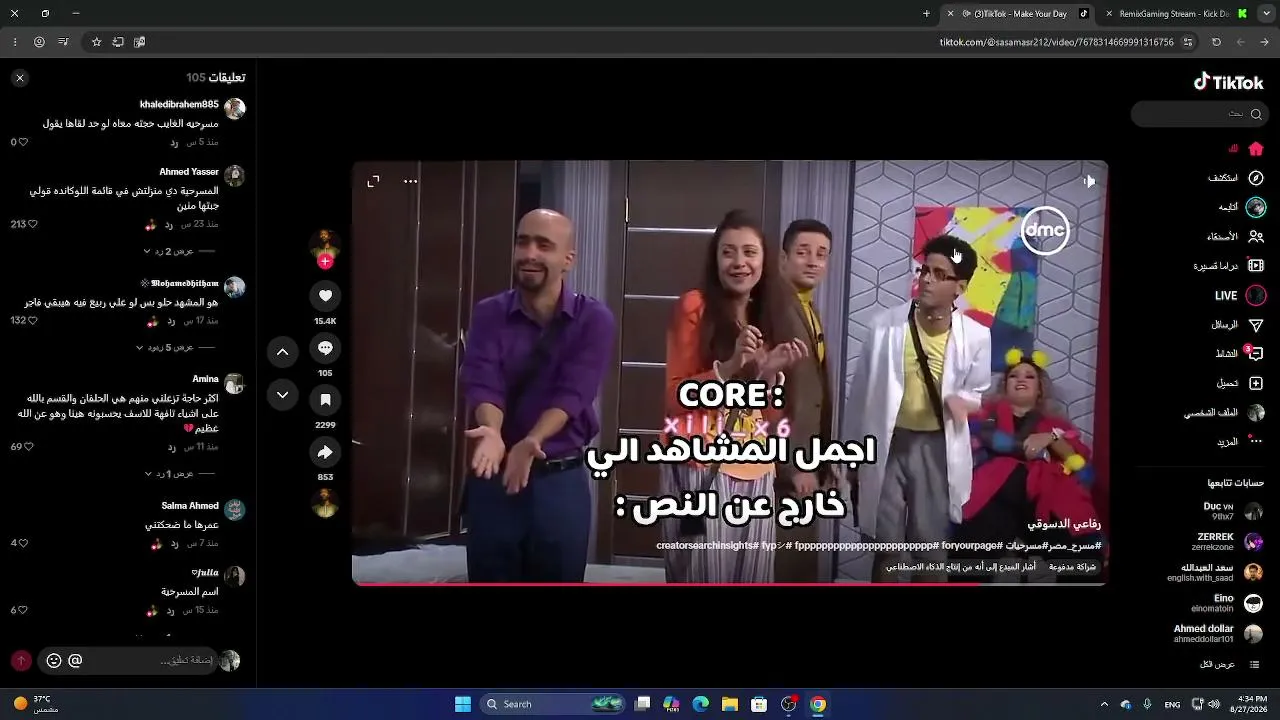
Task: Open the Explore (استكشف) compass icon
Action: click(x=1256, y=178)
